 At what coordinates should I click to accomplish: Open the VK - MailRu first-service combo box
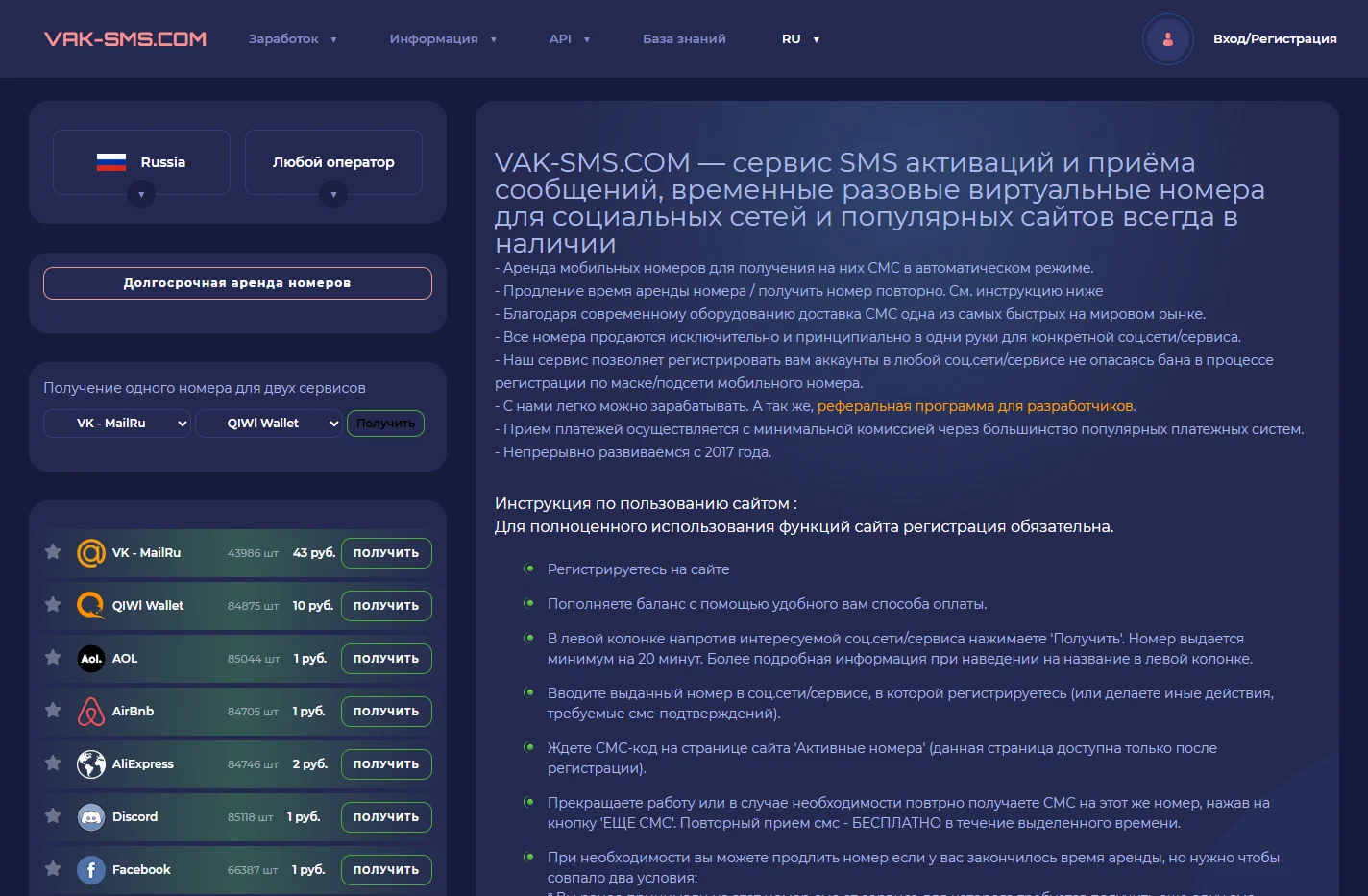(117, 424)
